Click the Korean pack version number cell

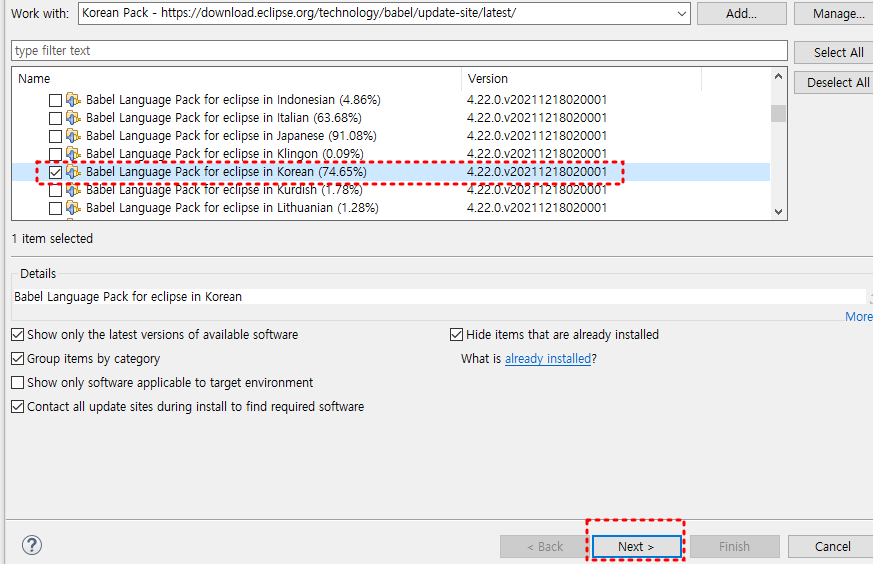coord(537,171)
